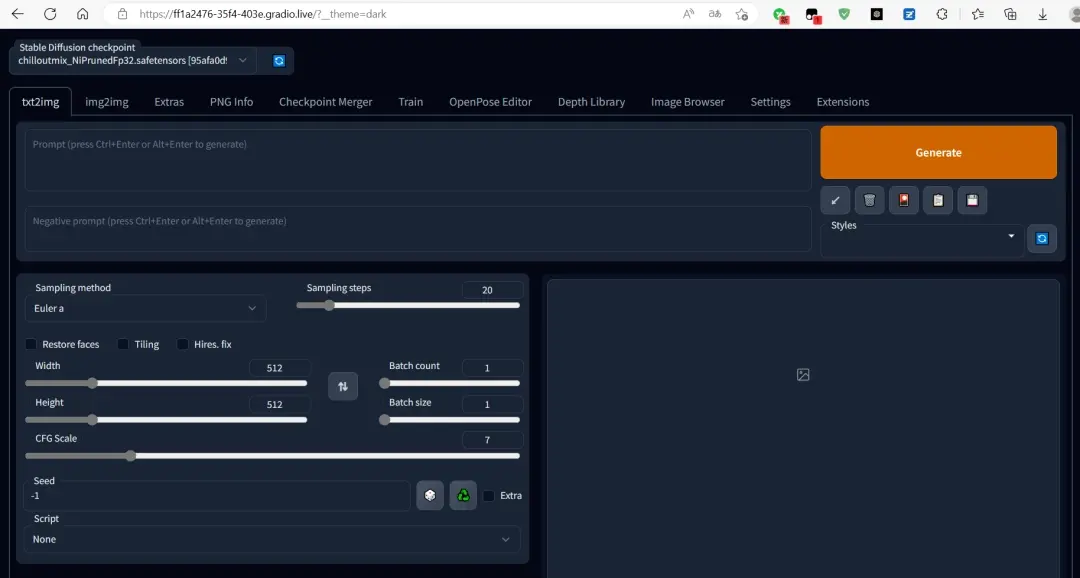Click the arrow icon to read last generation parameters
Viewport: 1080px width, 578px height.
pyautogui.click(x=835, y=200)
